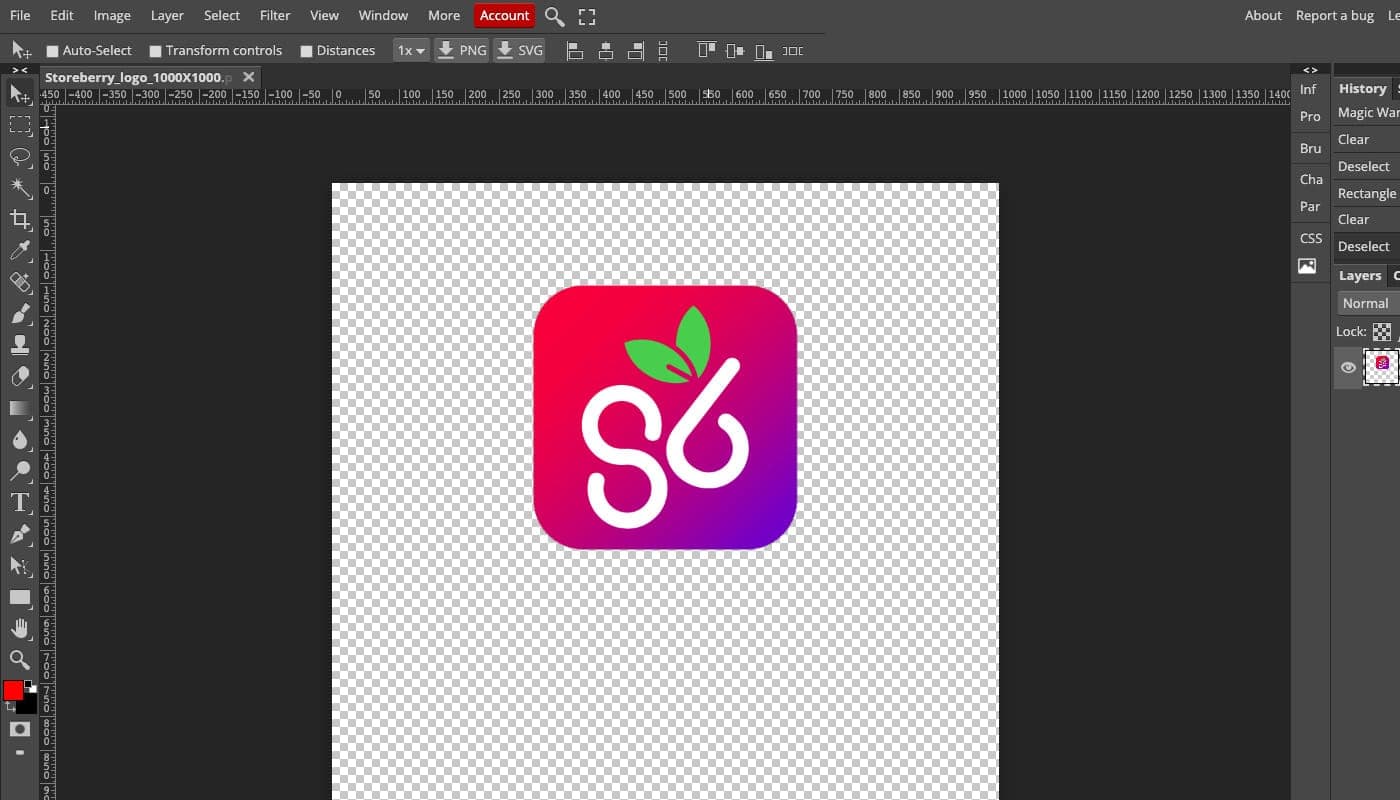Select the Blur (droplet) tool
1400x800 pixels.
coord(19,440)
